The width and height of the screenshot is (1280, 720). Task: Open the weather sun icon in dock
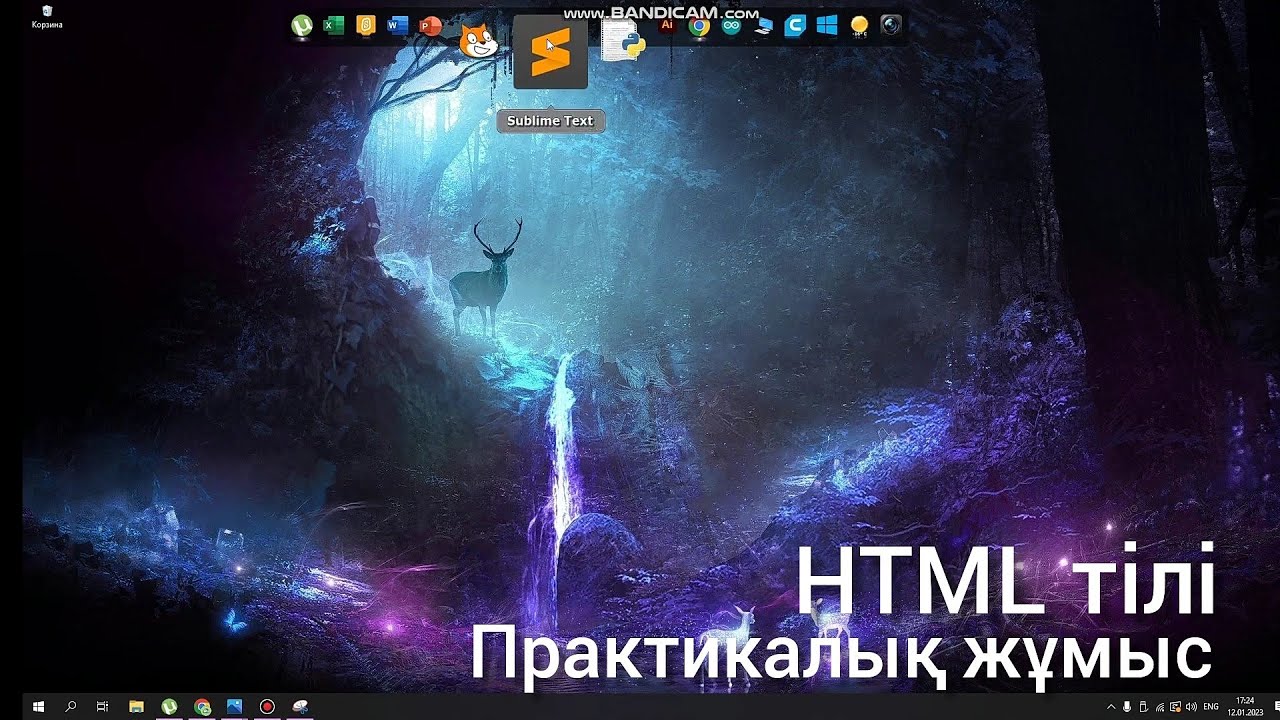click(x=858, y=26)
